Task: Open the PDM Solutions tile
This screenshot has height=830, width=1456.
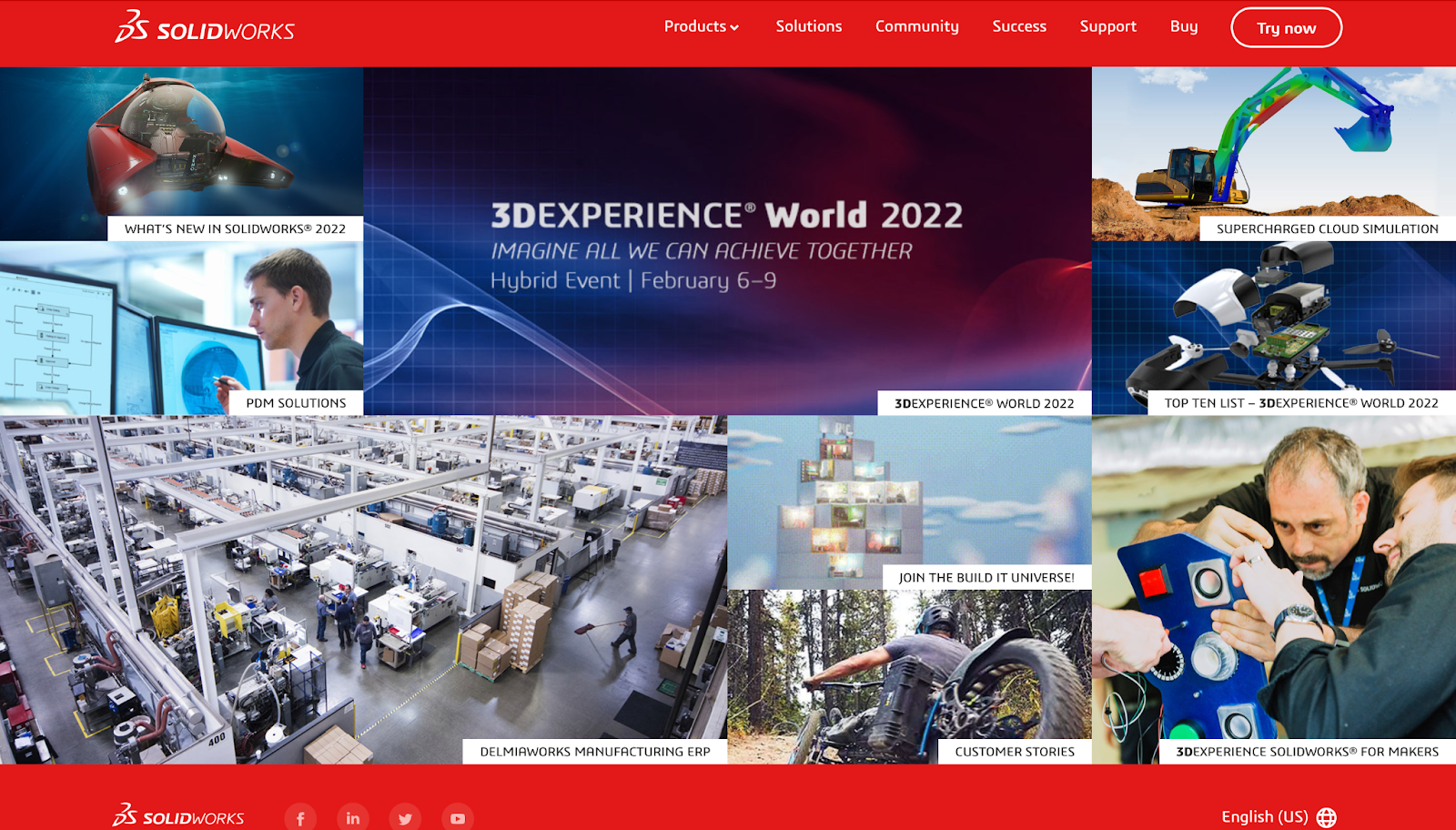Action: 182,328
